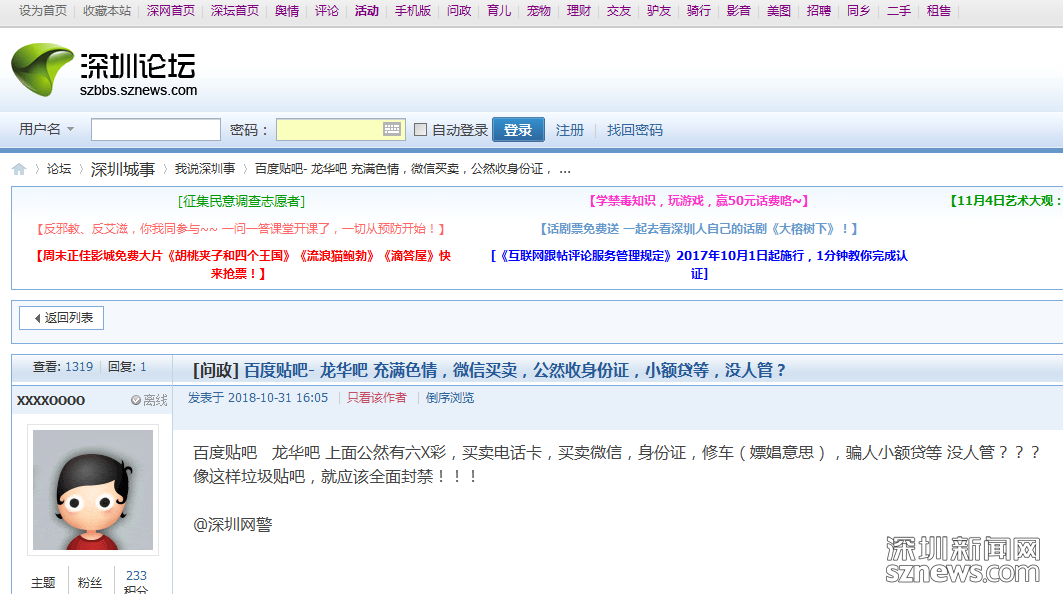
Task: Click the Shenzhen Forum green logo
Action: coord(44,72)
